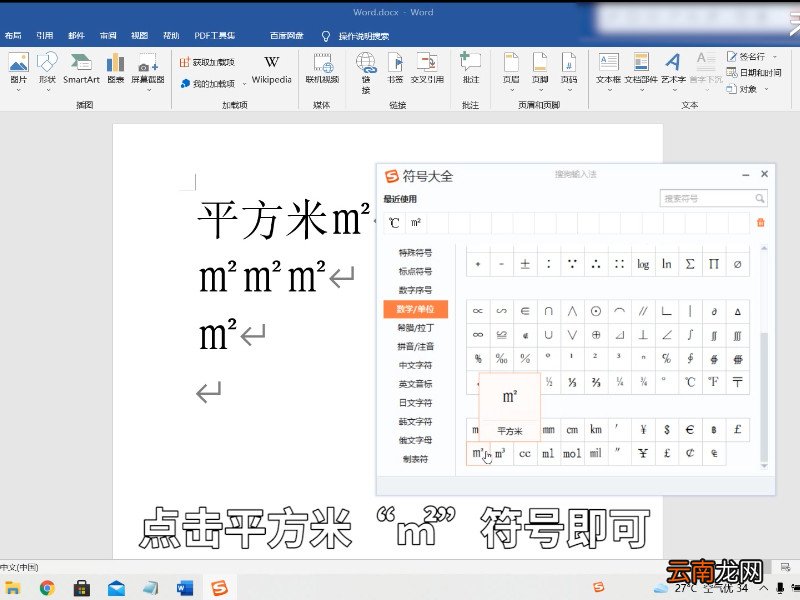Viewport: 800px width, 600px height.
Task: Insert an online video via 联机视频
Action: [x=322, y=69]
